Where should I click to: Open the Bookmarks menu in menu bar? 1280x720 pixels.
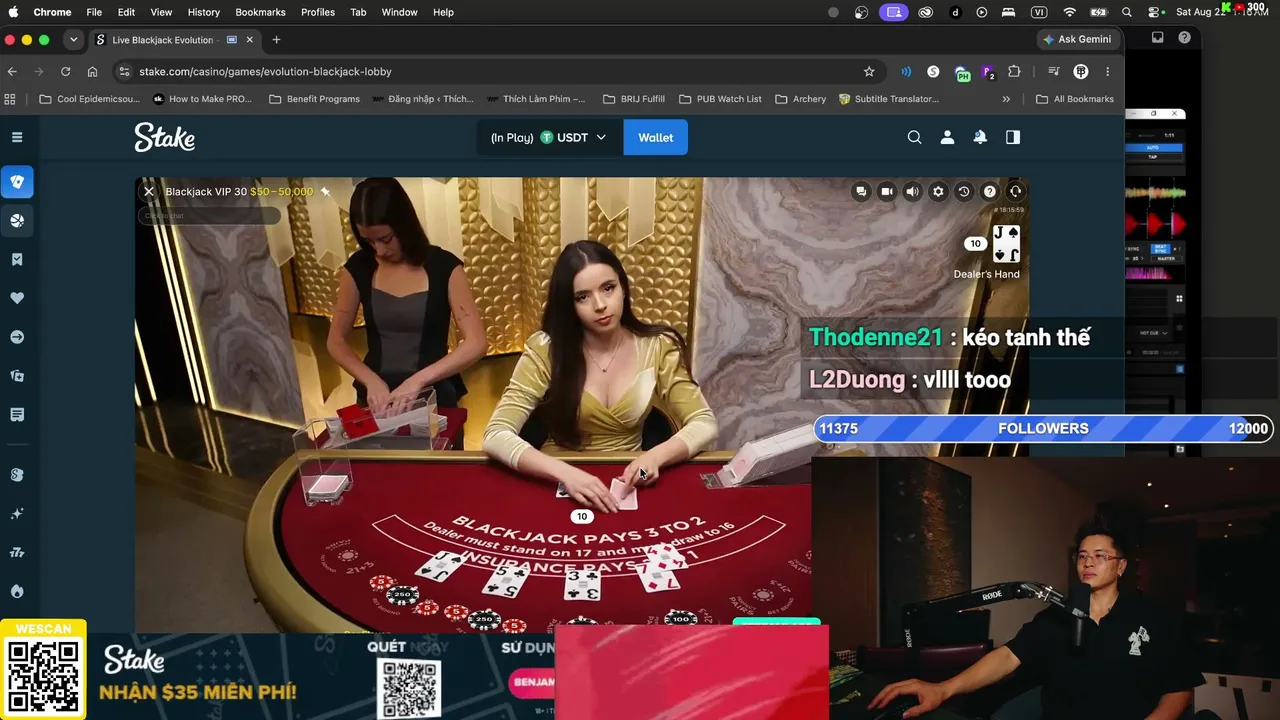coord(260,12)
